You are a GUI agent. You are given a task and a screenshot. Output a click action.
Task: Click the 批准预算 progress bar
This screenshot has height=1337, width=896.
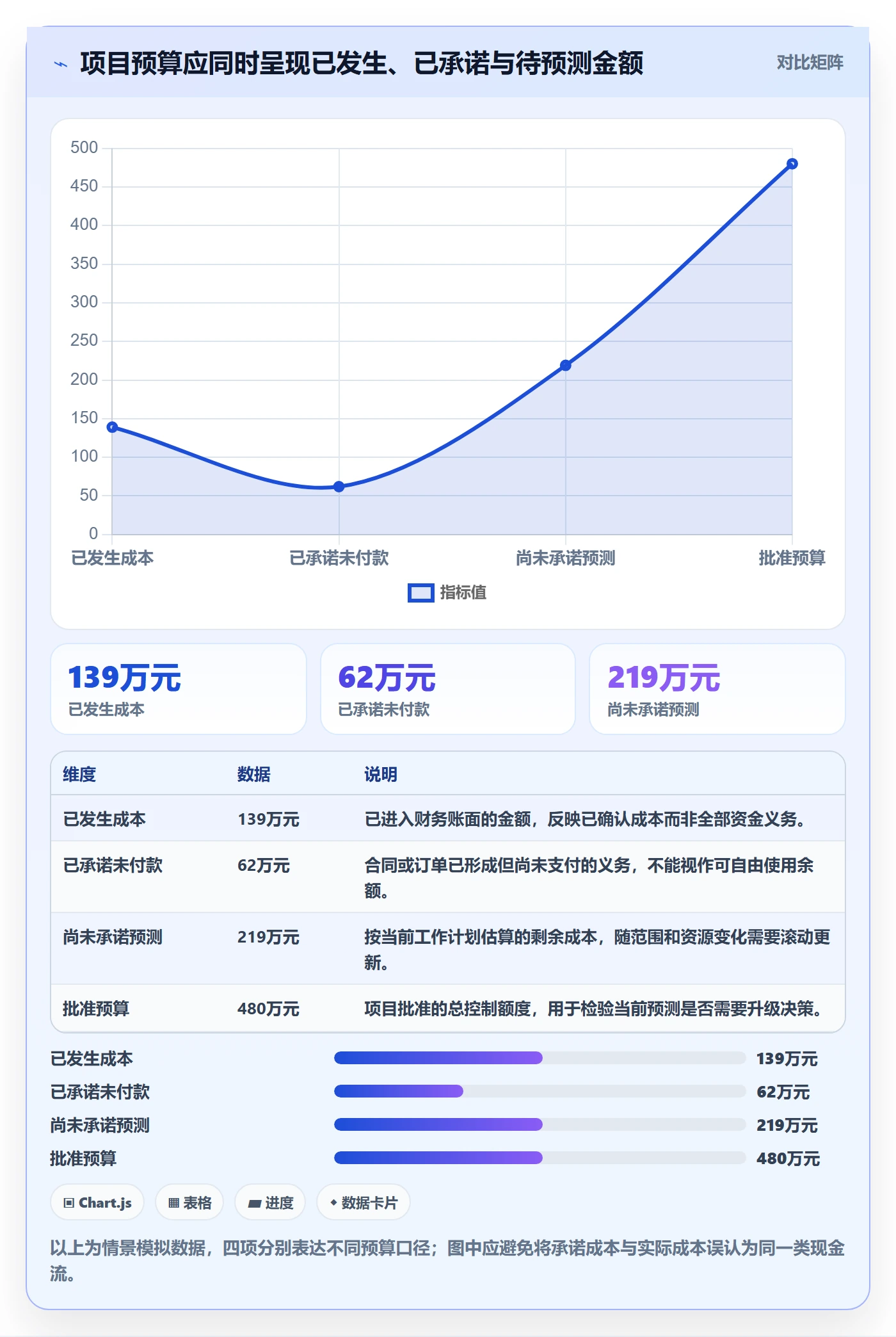pos(540,1158)
